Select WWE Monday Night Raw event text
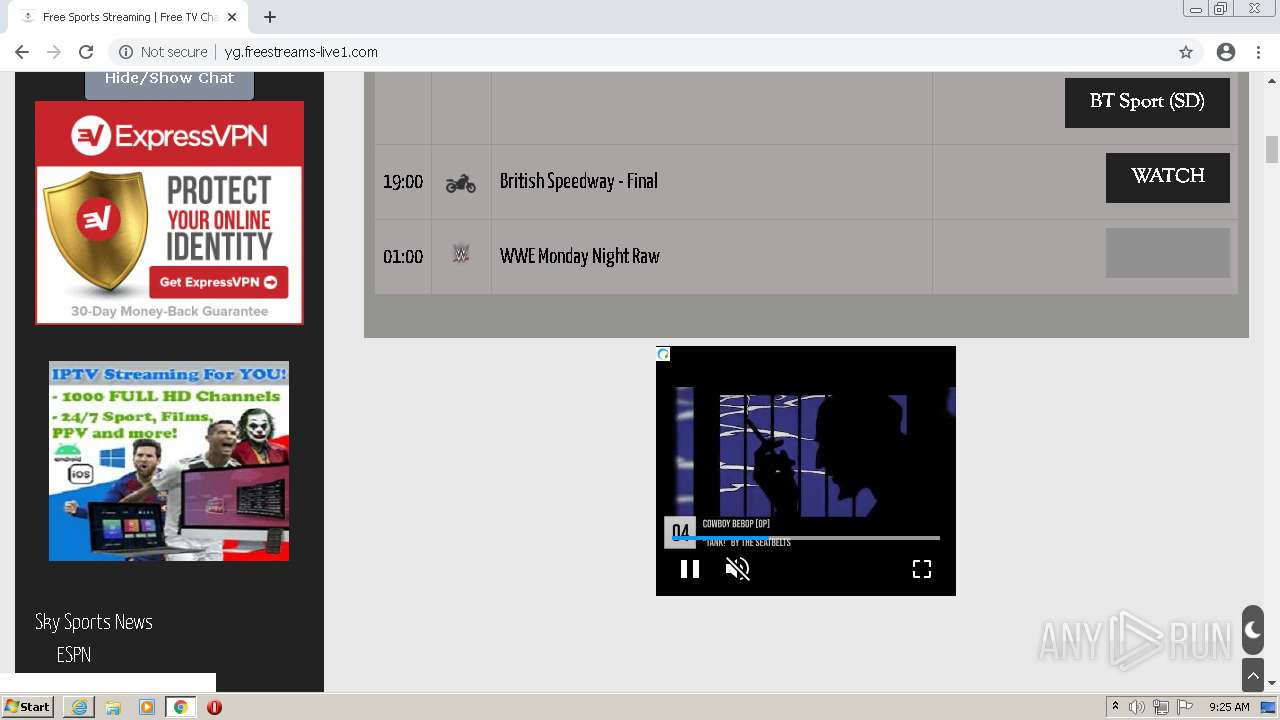This screenshot has width=1280, height=720. [580, 256]
